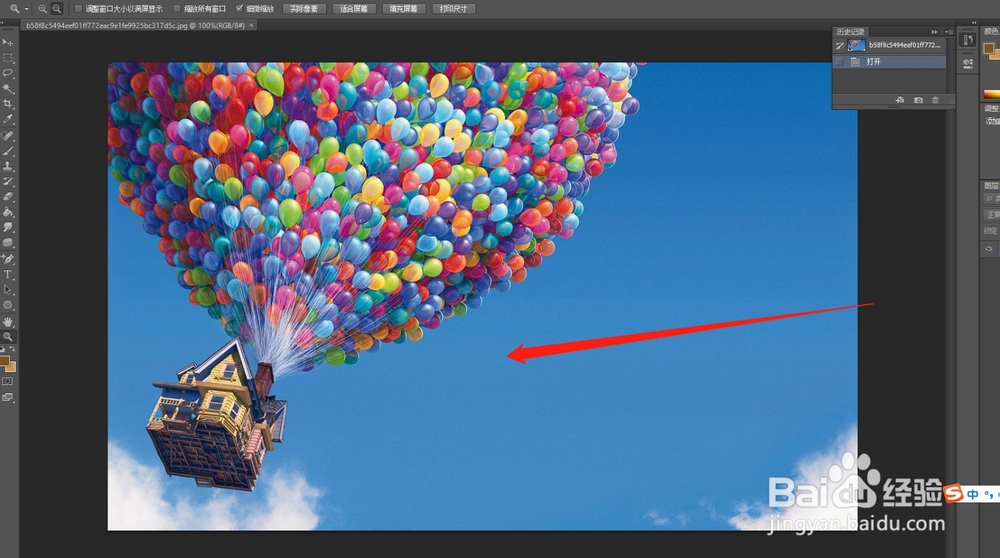Enable zoom all windows checkbox
Viewport: 1000px width, 558px height.
[x=177, y=9]
